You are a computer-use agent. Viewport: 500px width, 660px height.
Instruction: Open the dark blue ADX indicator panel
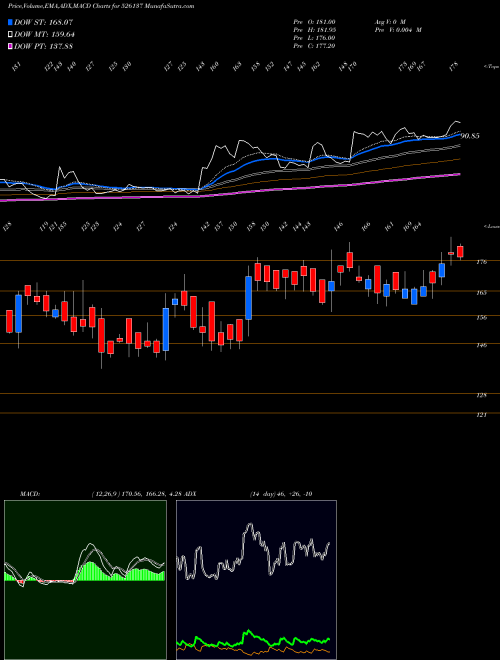point(256,580)
